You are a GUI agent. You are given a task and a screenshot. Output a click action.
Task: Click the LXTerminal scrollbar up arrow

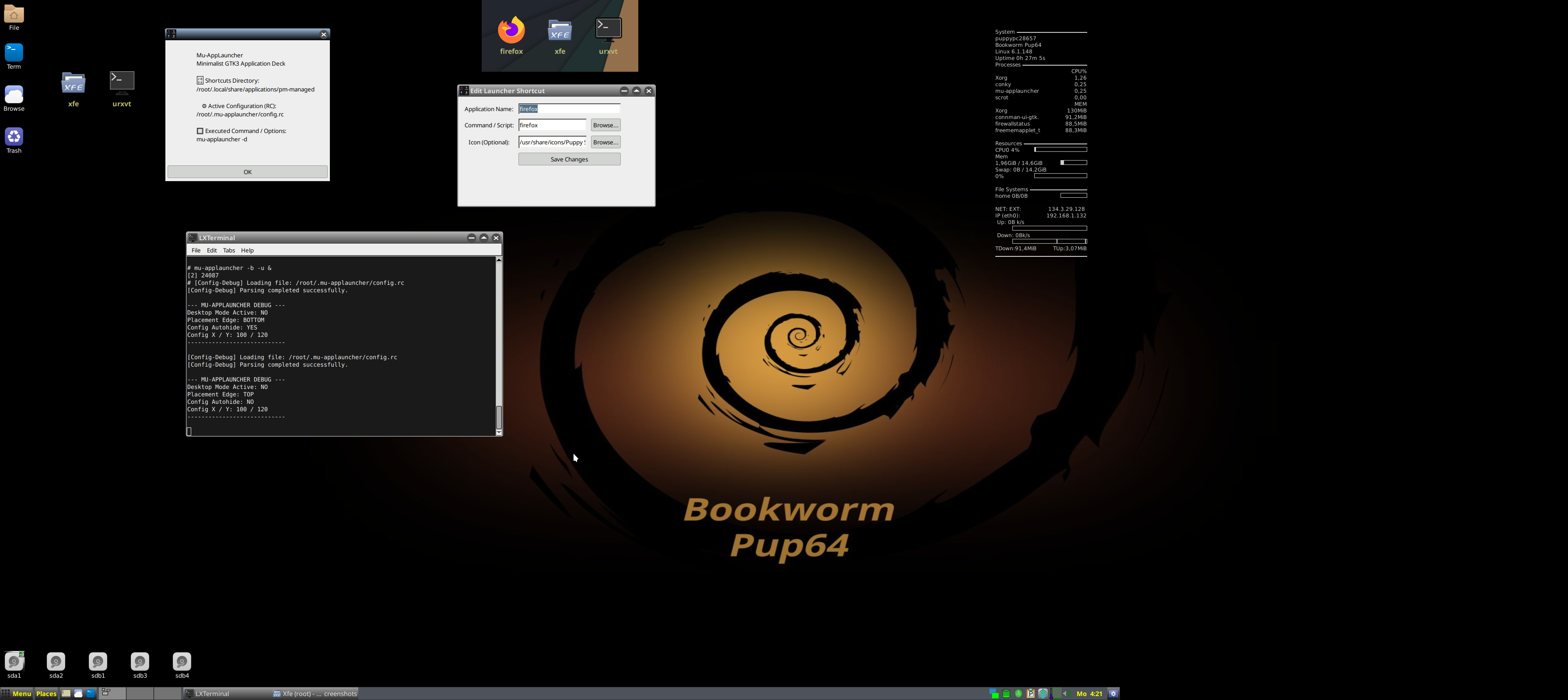tap(499, 260)
